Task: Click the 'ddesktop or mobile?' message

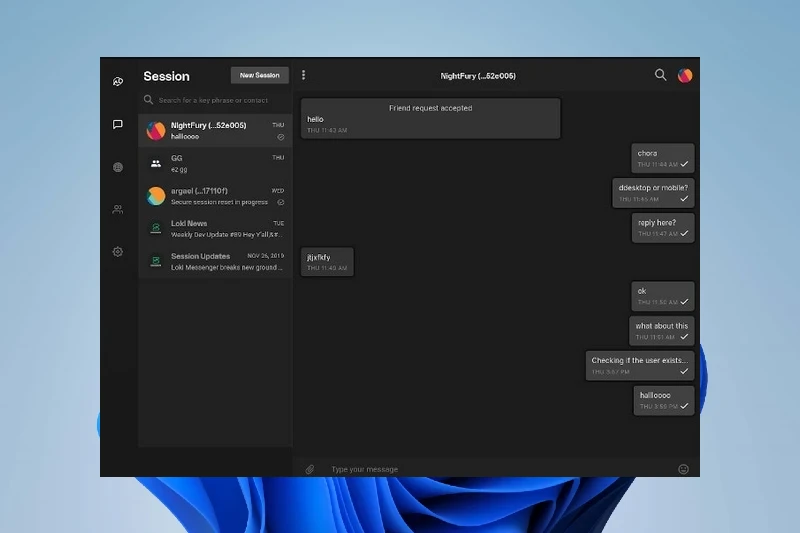Action: 653,193
